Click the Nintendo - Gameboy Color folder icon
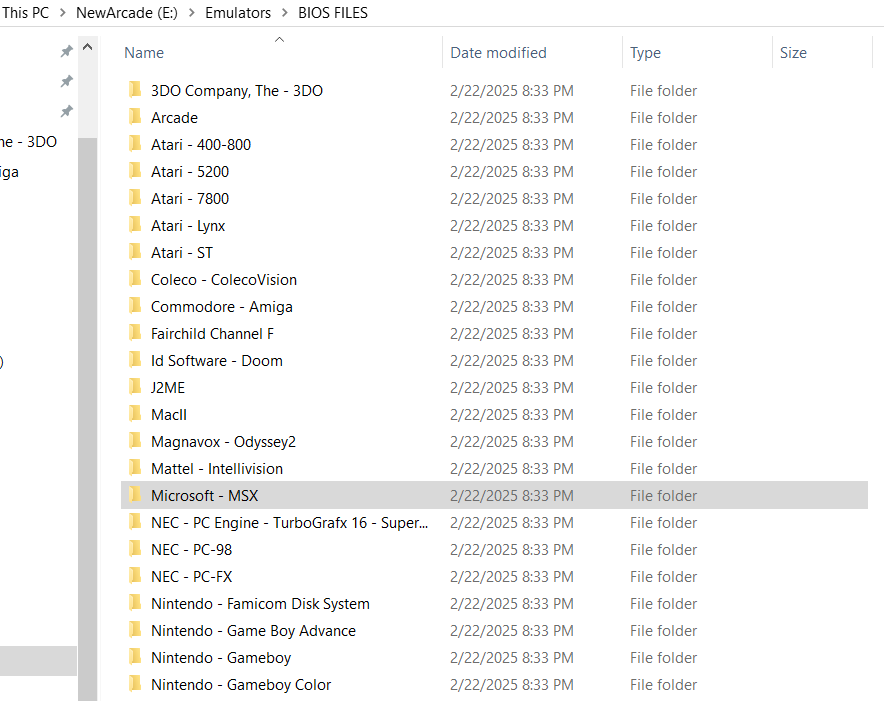 pos(135,685)
